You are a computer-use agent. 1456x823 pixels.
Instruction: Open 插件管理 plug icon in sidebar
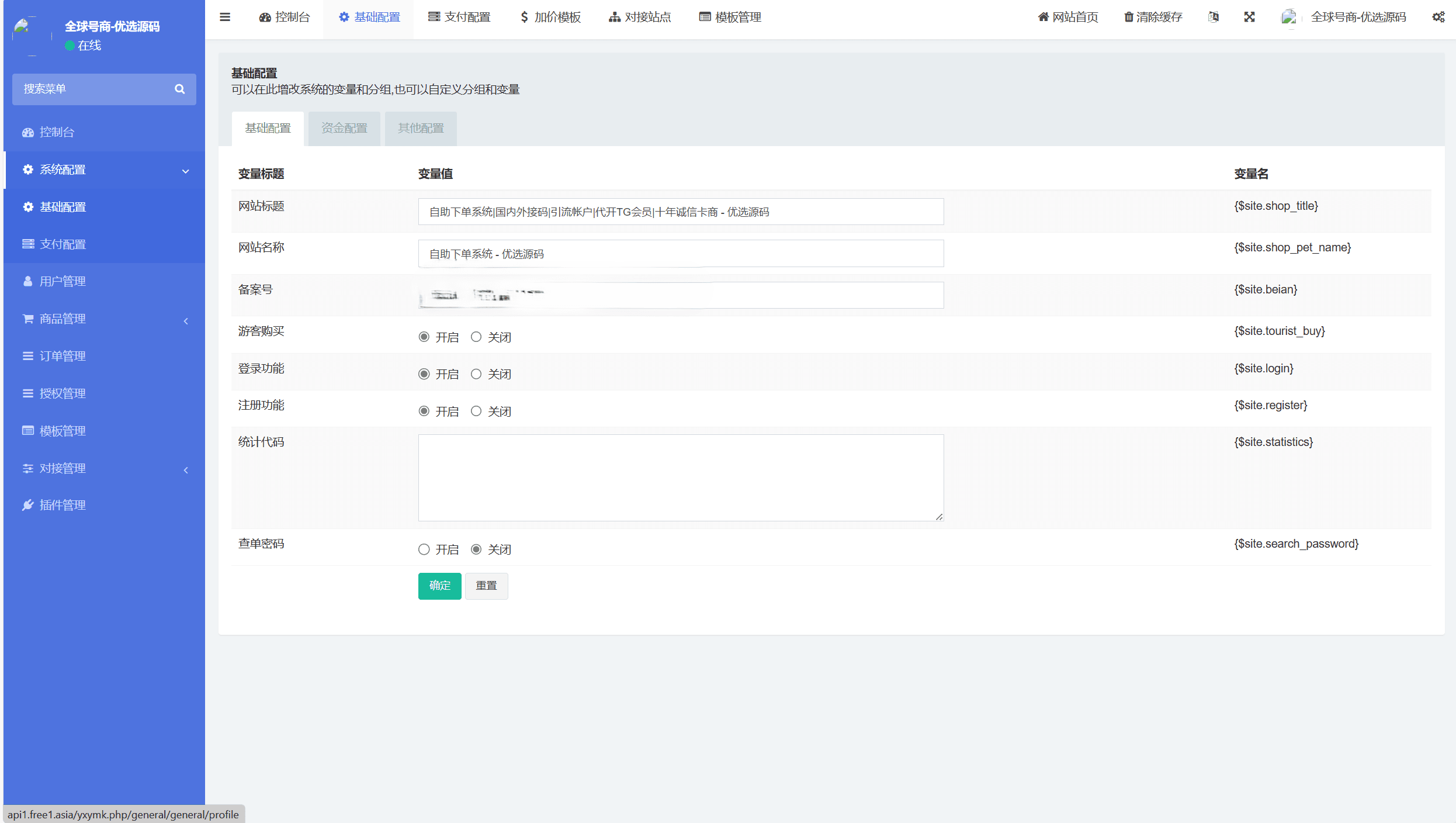click(27, 505)
